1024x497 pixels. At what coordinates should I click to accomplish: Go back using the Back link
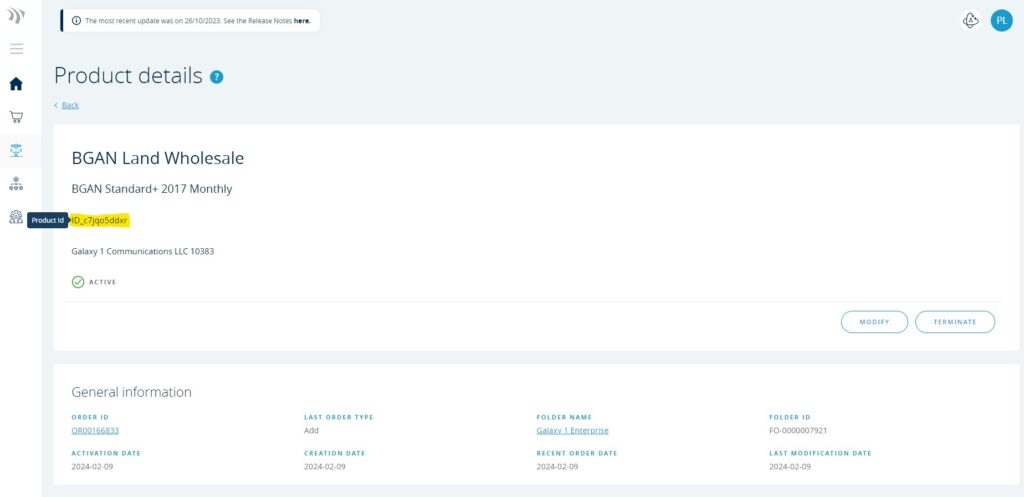click(69, 105)
